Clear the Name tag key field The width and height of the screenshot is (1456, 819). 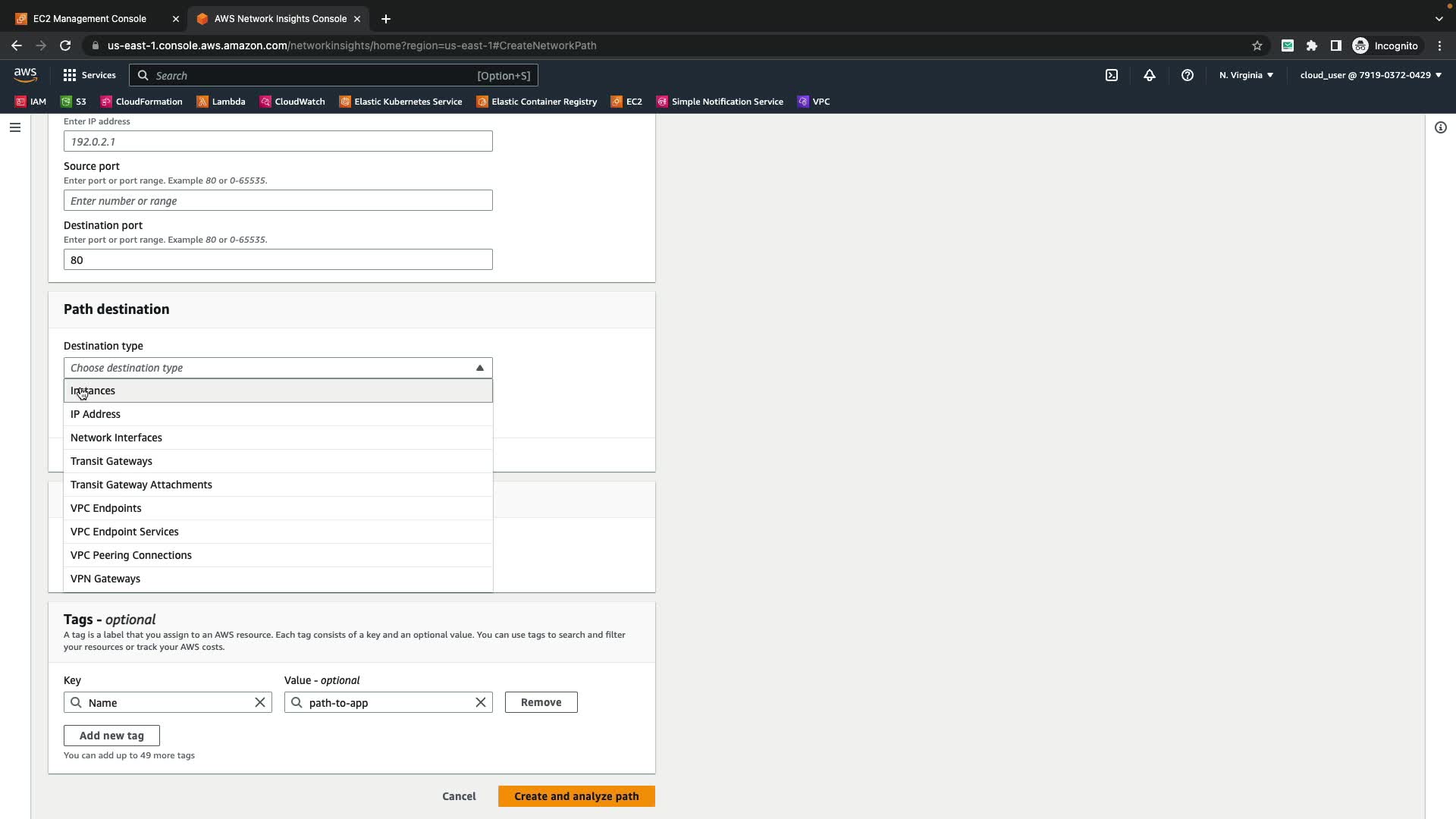259,702
